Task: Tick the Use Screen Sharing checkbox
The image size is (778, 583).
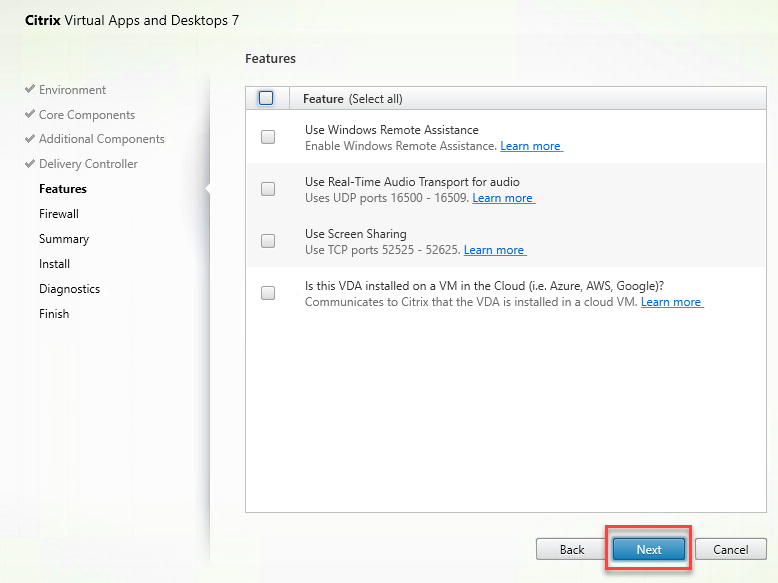Action: click(268, 241)
